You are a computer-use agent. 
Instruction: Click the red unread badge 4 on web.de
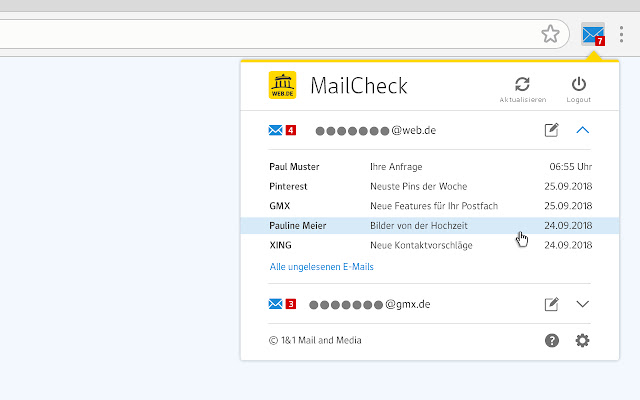click(291, 130)
